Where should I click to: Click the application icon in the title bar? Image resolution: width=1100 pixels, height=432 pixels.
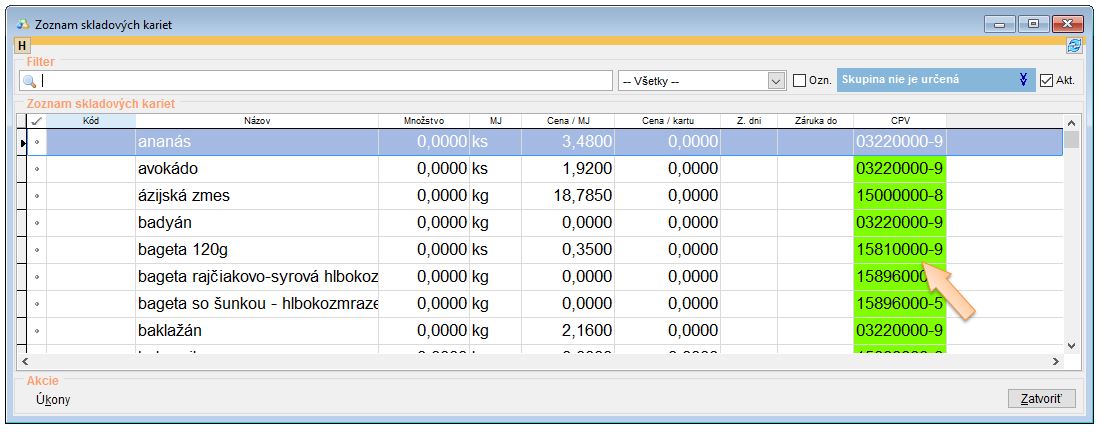pos(23,24)
